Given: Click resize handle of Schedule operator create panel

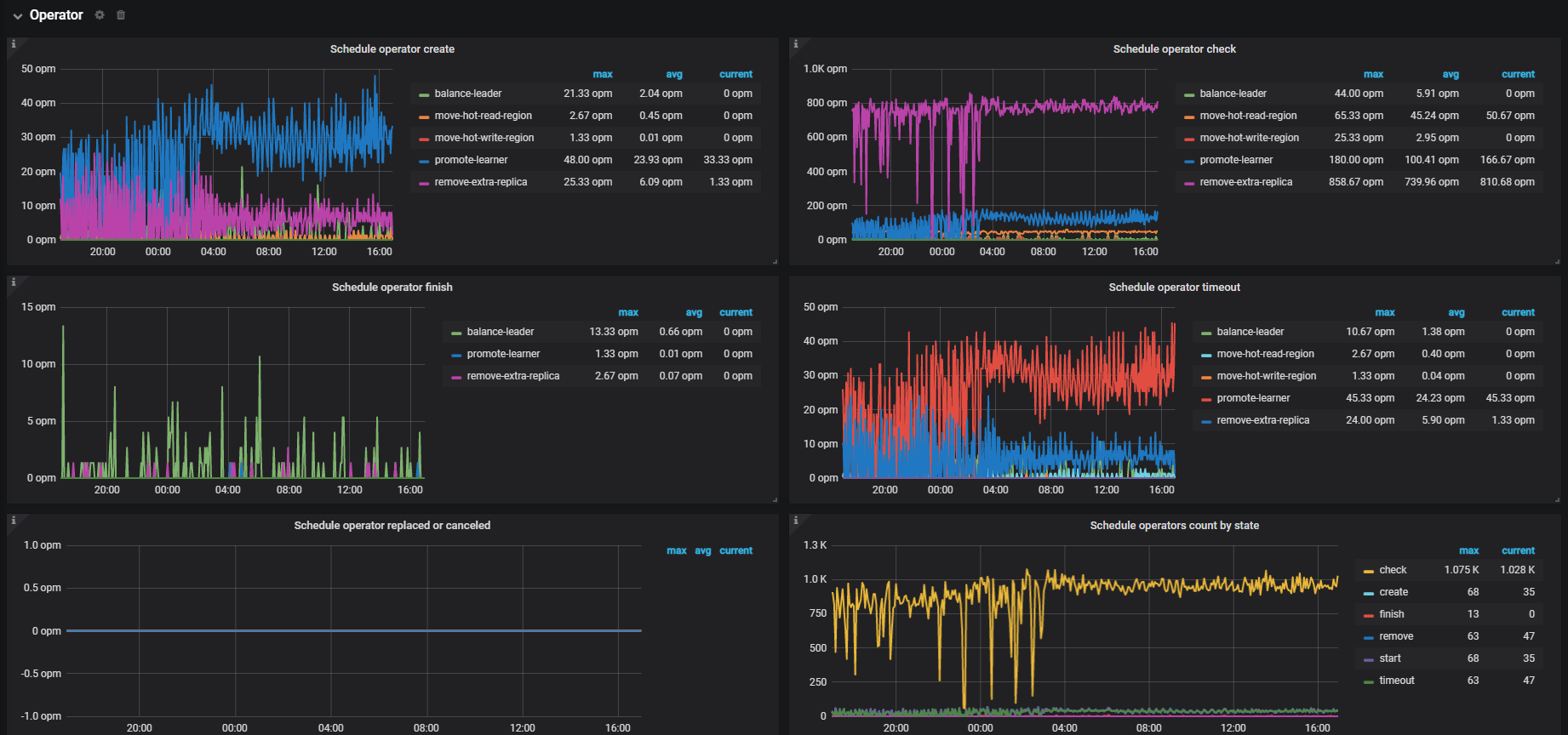Looking at the screenshot, I should 775,261.
